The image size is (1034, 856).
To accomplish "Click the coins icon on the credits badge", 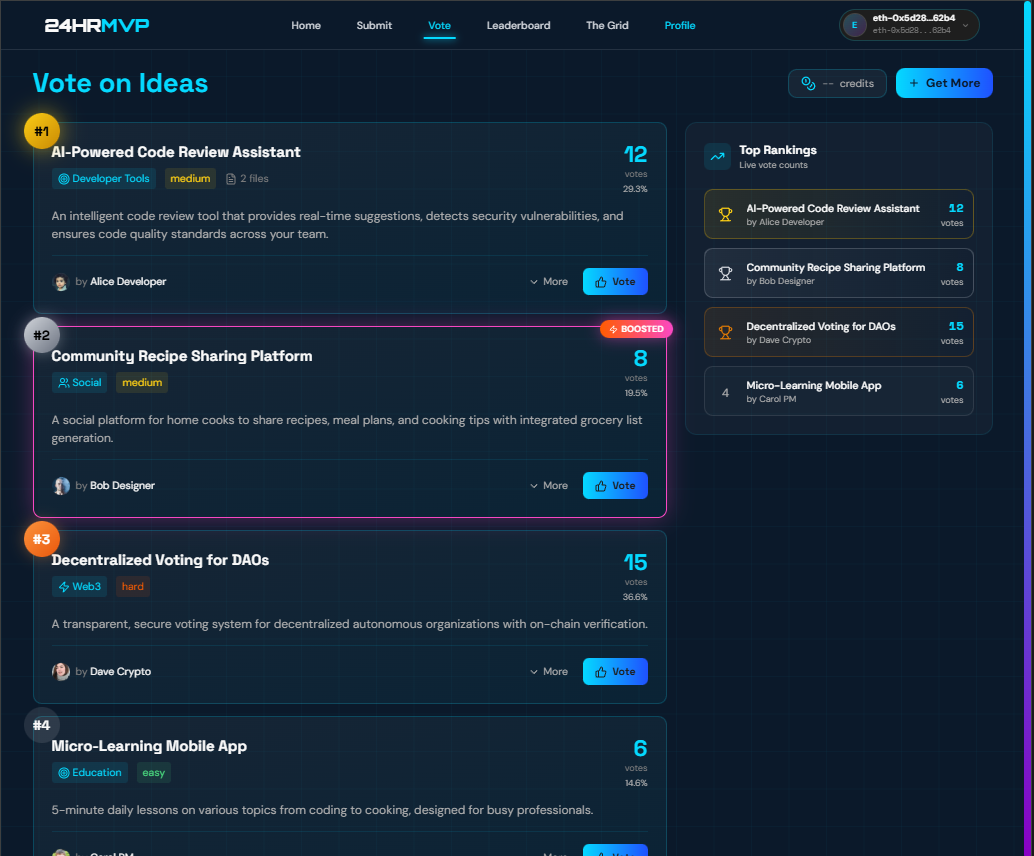I will coord(806,83).
